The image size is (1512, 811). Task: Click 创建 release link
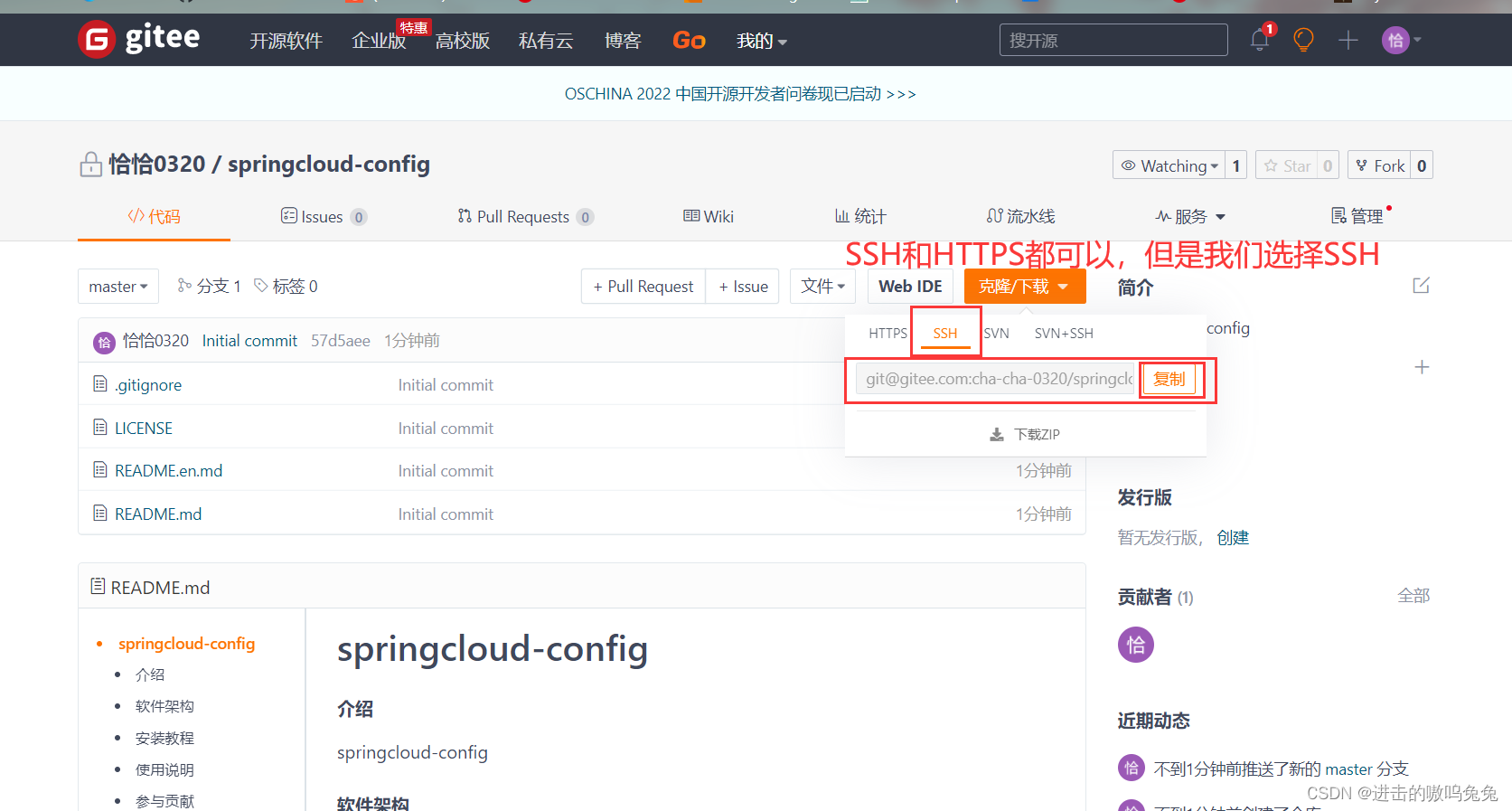pyautogui.click(x=1233, y=538)
